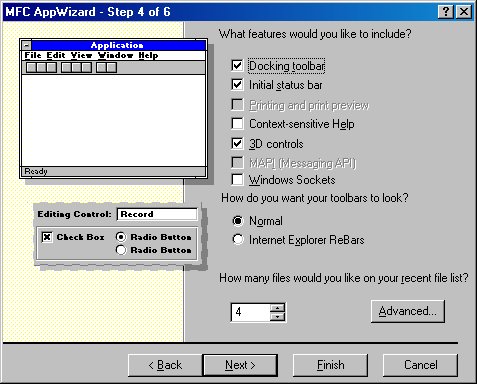Uncheck the Docking toolbar checkbox
The height and width of the screenshot is (384, 477).
pos(237,65)
